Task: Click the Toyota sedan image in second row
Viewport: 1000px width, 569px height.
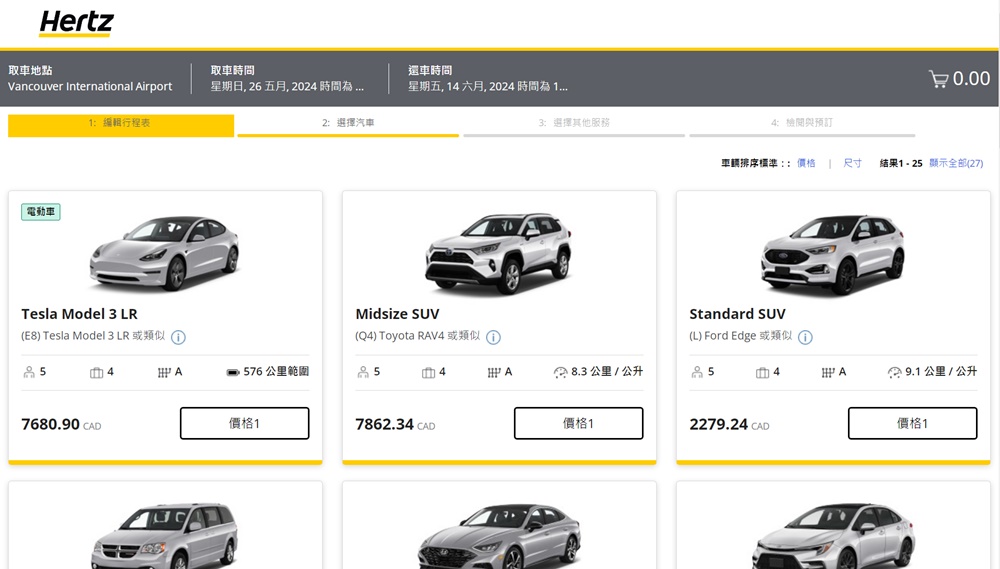Action: point(833,536)
